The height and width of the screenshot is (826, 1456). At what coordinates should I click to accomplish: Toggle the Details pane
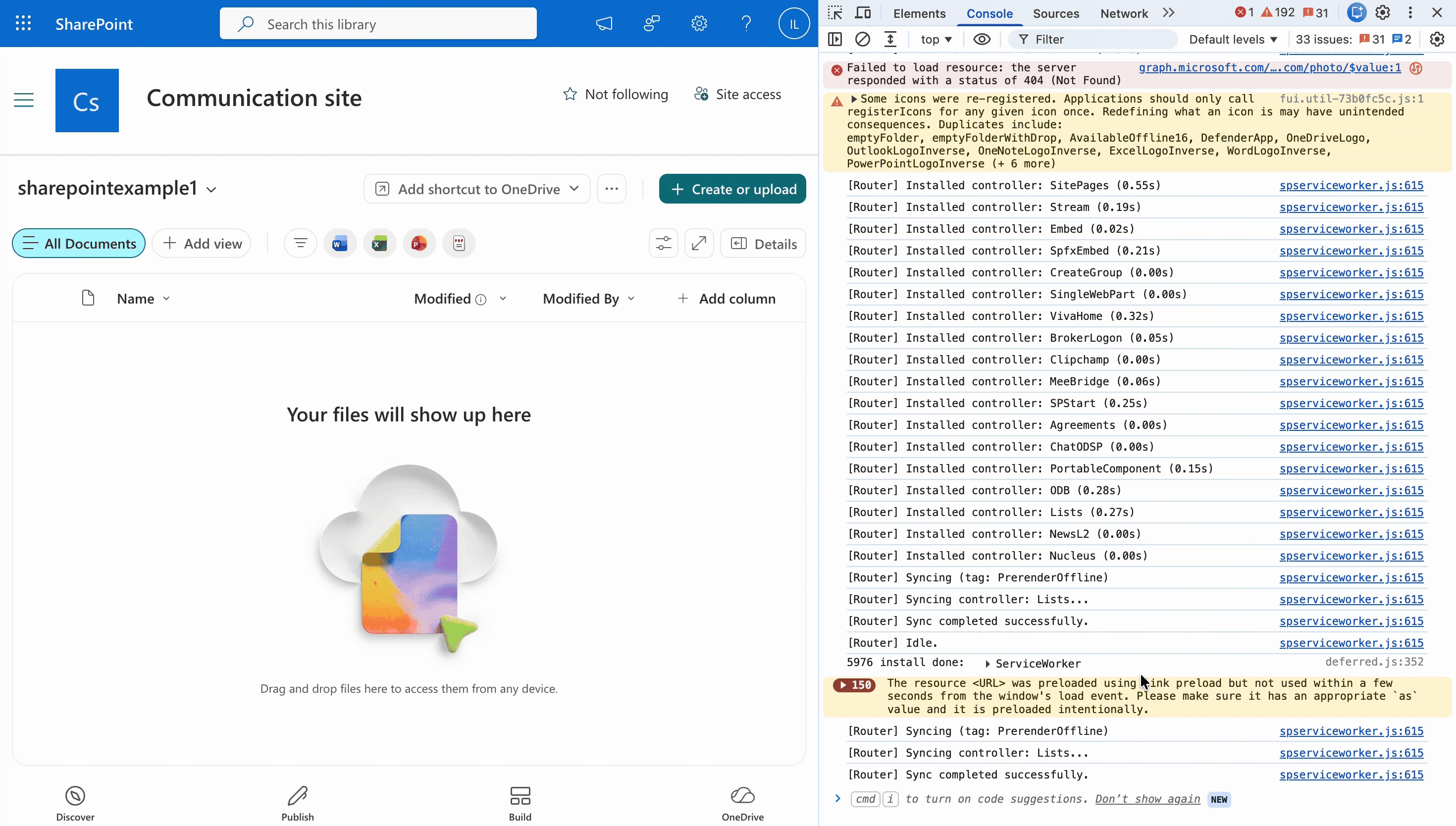coord(763,244)
